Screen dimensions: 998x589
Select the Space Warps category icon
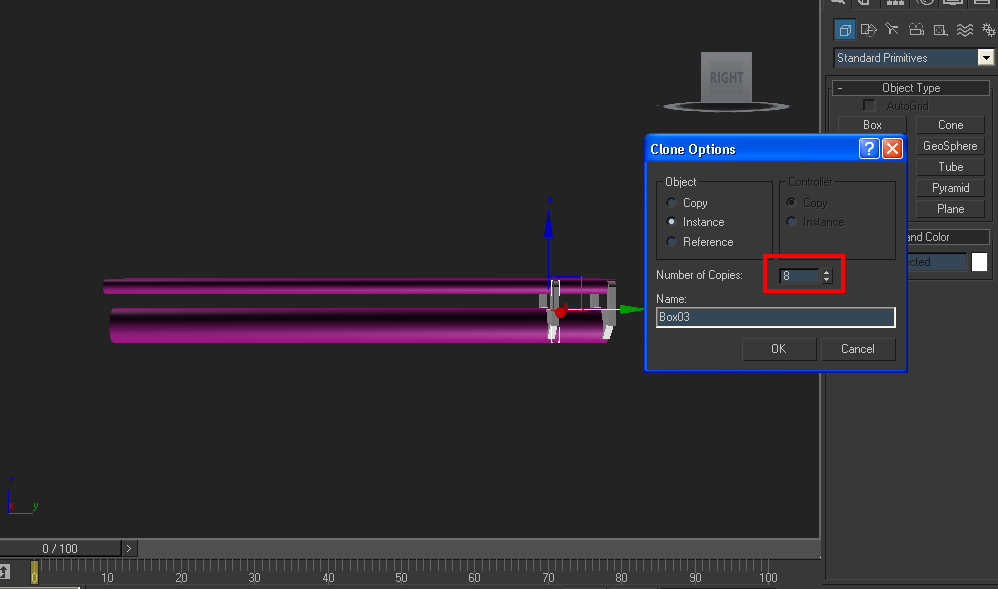click(965, 30)
